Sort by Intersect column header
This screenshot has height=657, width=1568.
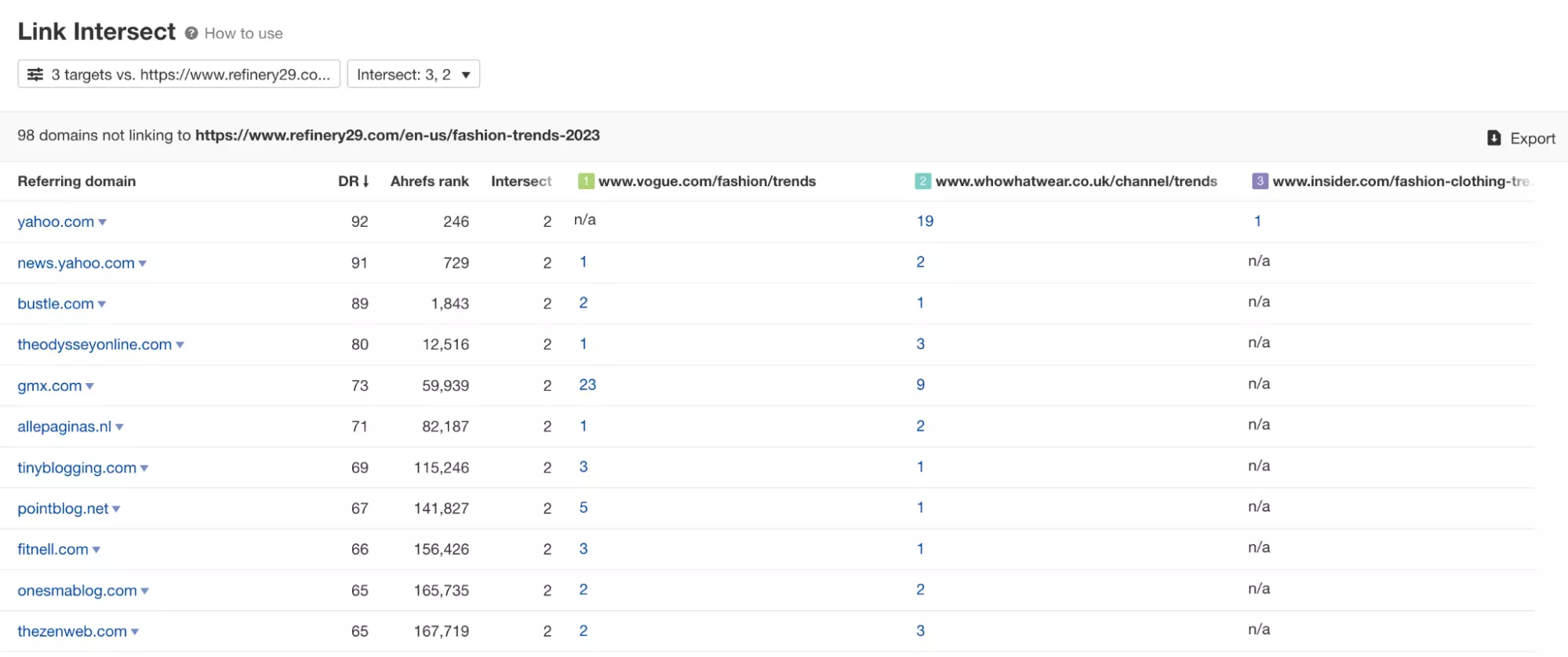521,181
